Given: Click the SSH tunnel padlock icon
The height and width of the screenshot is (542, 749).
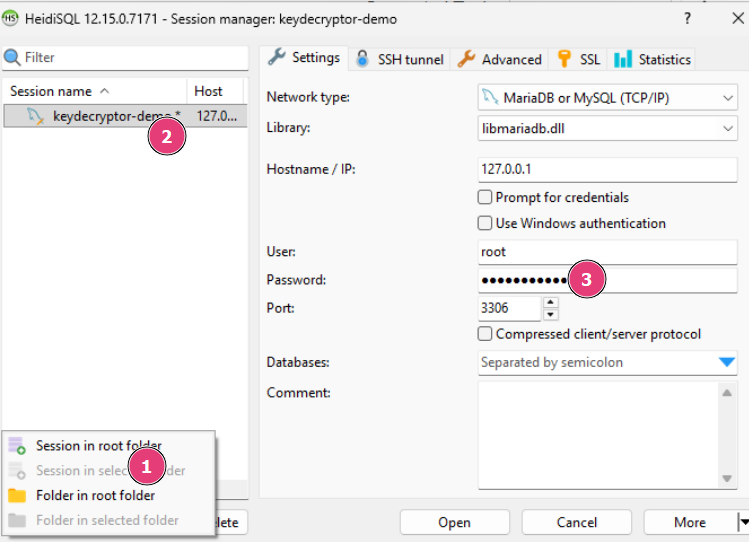Looking at the screenshot, I should point(362,59).
